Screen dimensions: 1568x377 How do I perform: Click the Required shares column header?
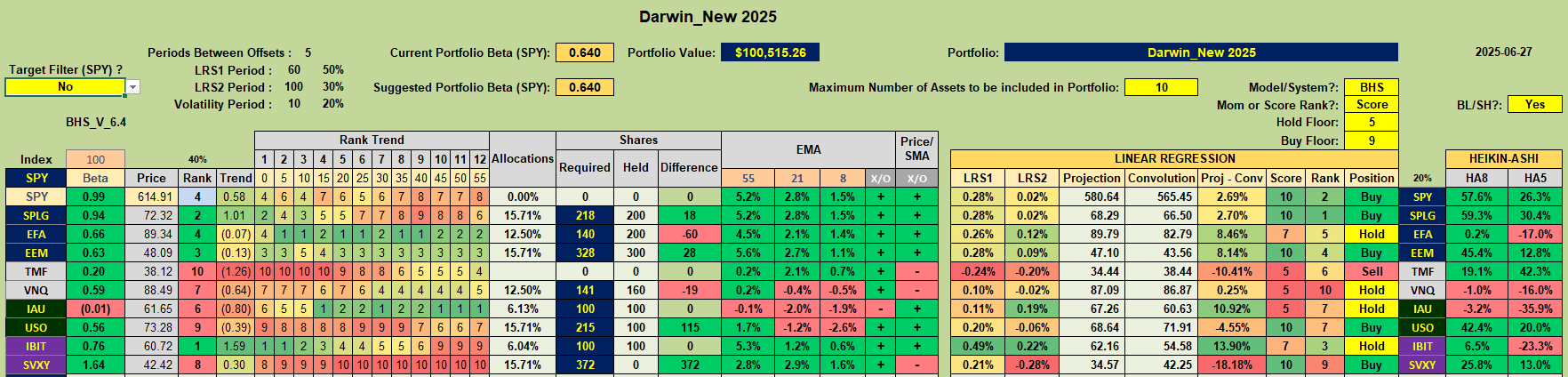tap(585, 167)
